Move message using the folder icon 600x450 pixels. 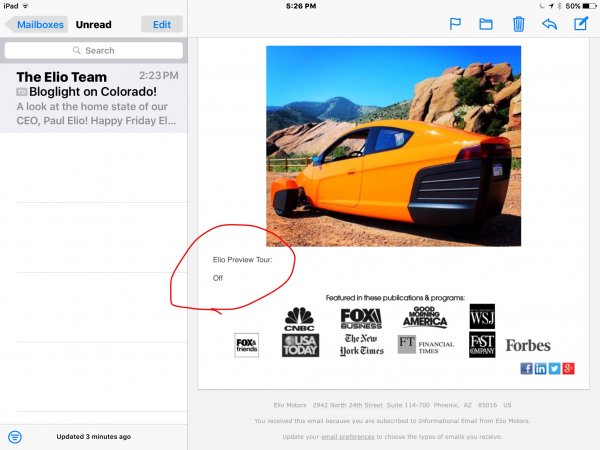click(x=486, y=24)
